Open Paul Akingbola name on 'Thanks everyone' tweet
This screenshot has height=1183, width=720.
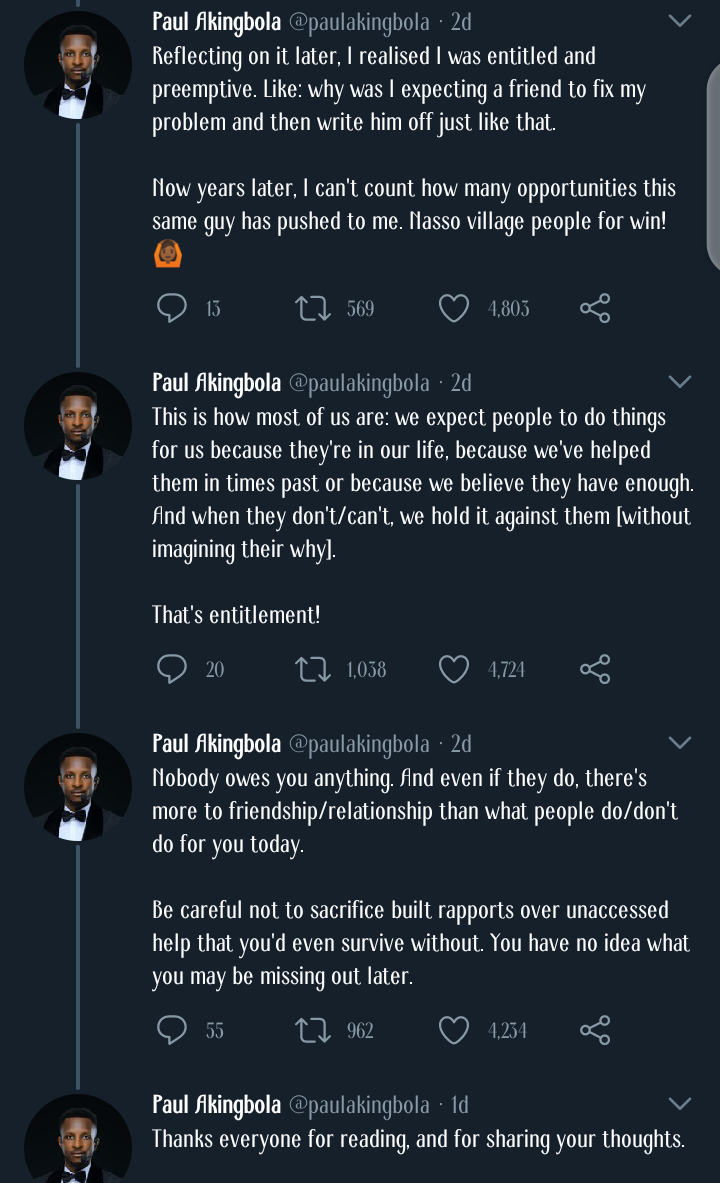click(216, 1105)
